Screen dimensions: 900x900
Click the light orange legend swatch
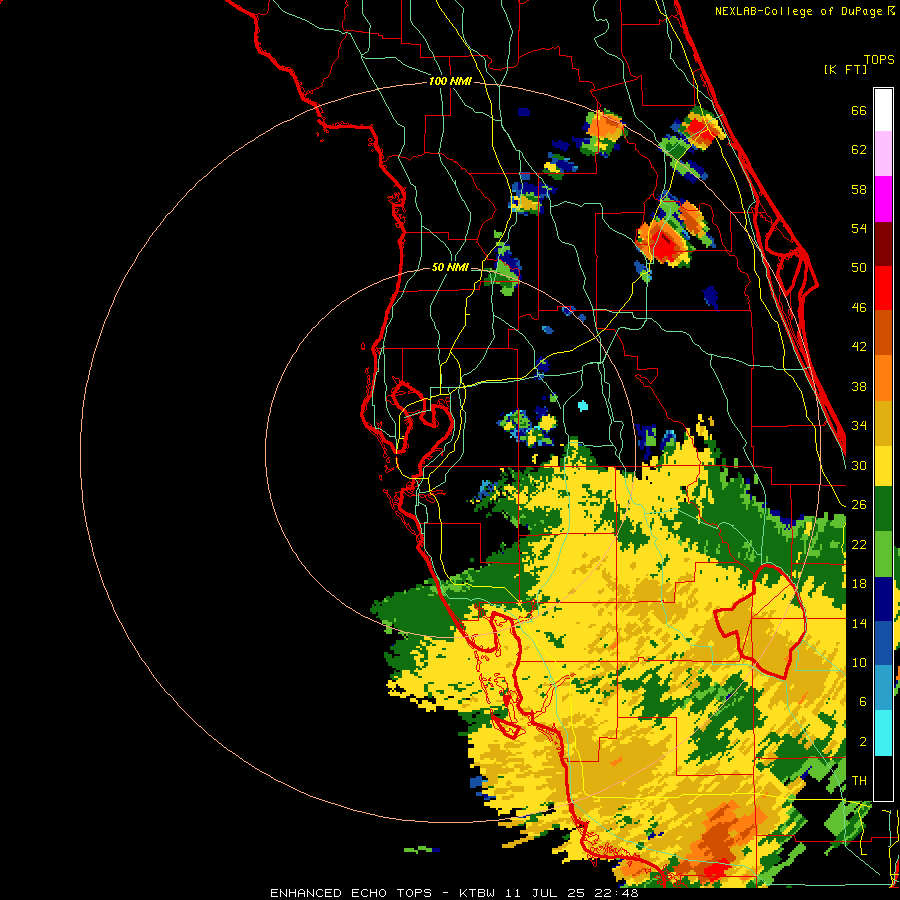coord(883,378)
